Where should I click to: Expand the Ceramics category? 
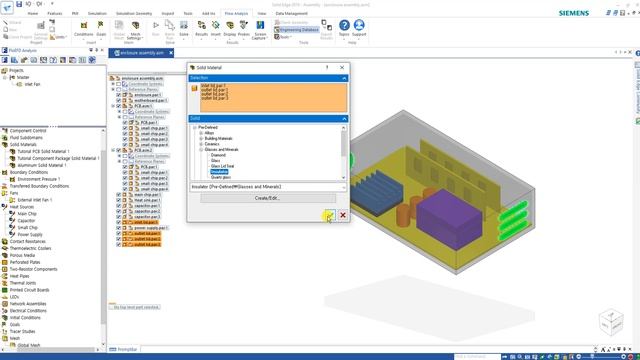tap(201, 144)
